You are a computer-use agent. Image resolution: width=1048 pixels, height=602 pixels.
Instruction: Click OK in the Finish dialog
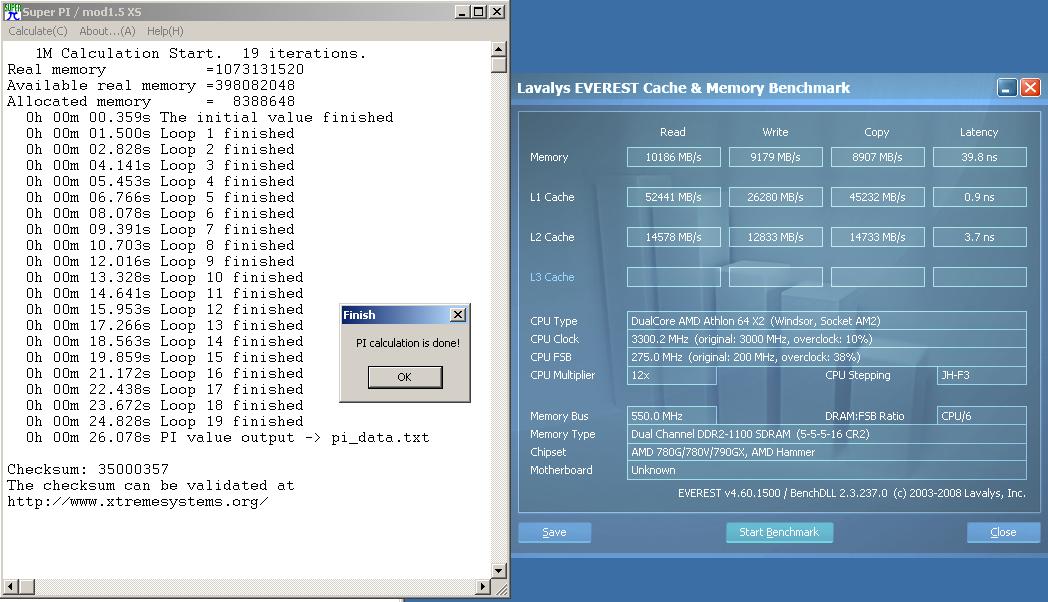405,377
